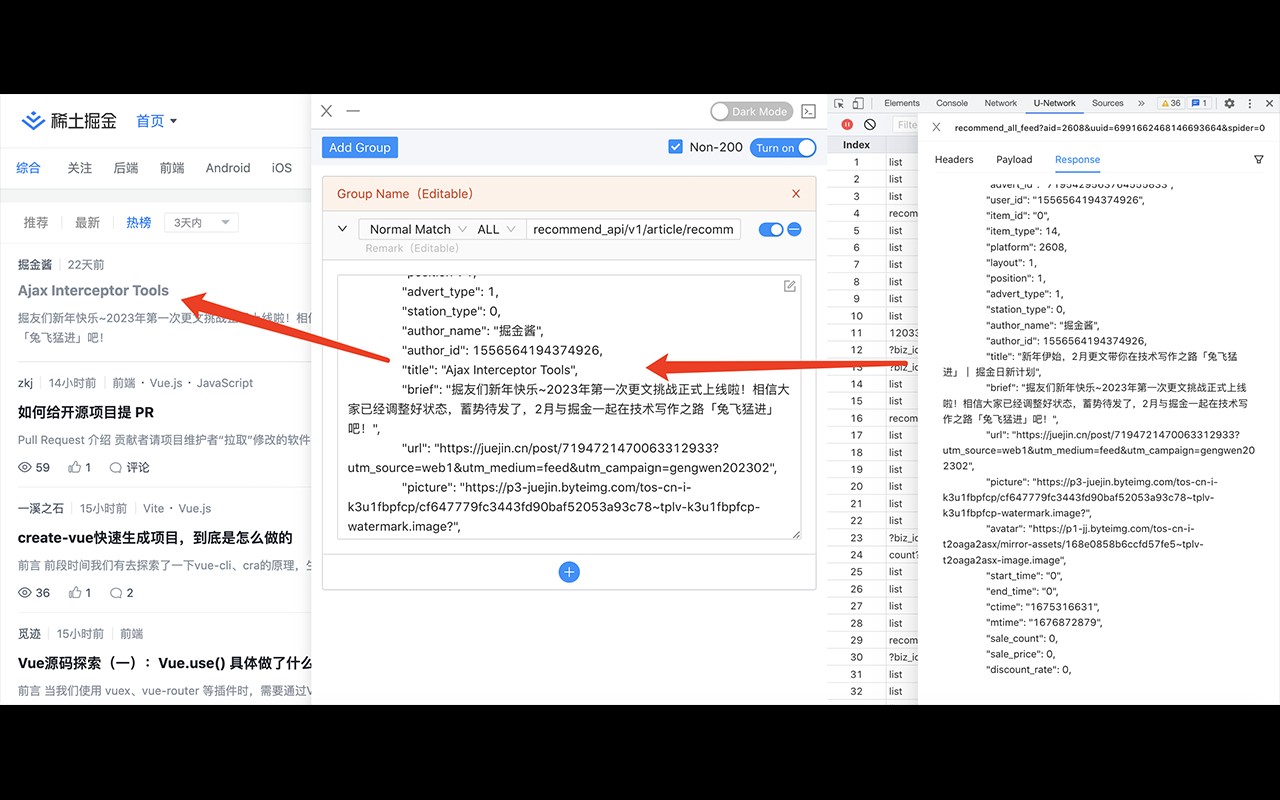Click the 1 message badge
Screen dimensions: 1280x800
pyautogui.click(x=1199, y=103)
